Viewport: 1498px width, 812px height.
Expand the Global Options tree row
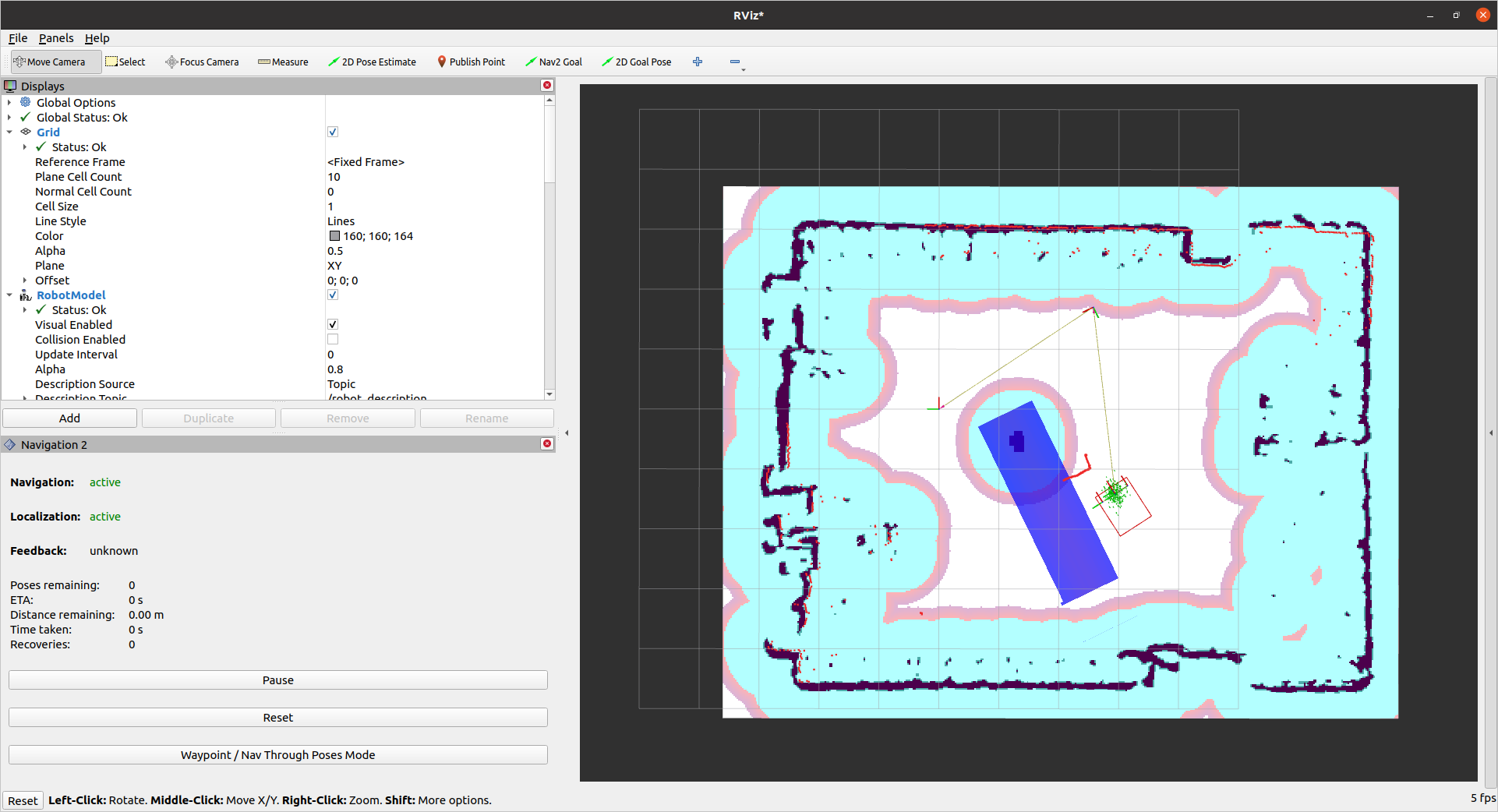(x=9, y=102)
